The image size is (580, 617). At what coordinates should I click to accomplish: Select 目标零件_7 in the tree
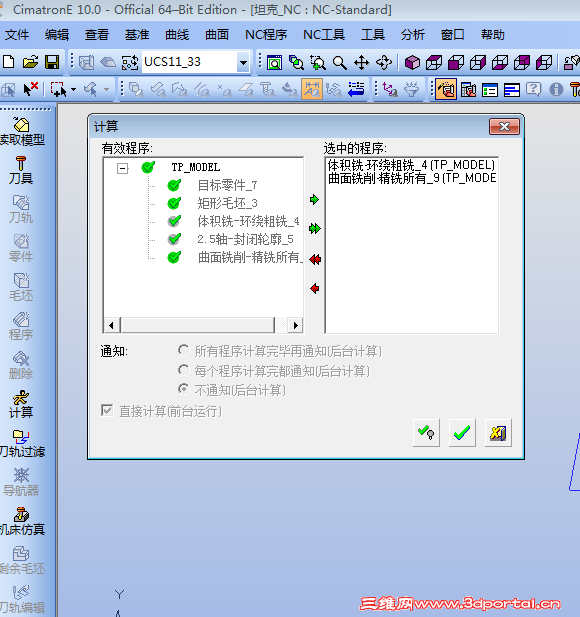227,185
